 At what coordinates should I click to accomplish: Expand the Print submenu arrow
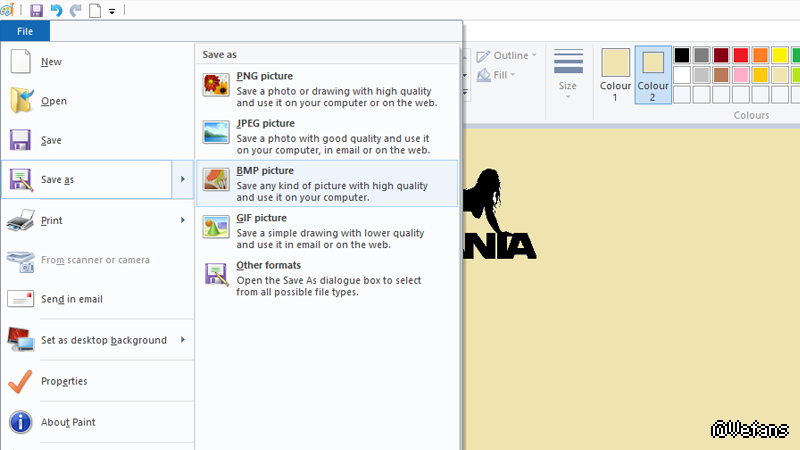(183, 220)
